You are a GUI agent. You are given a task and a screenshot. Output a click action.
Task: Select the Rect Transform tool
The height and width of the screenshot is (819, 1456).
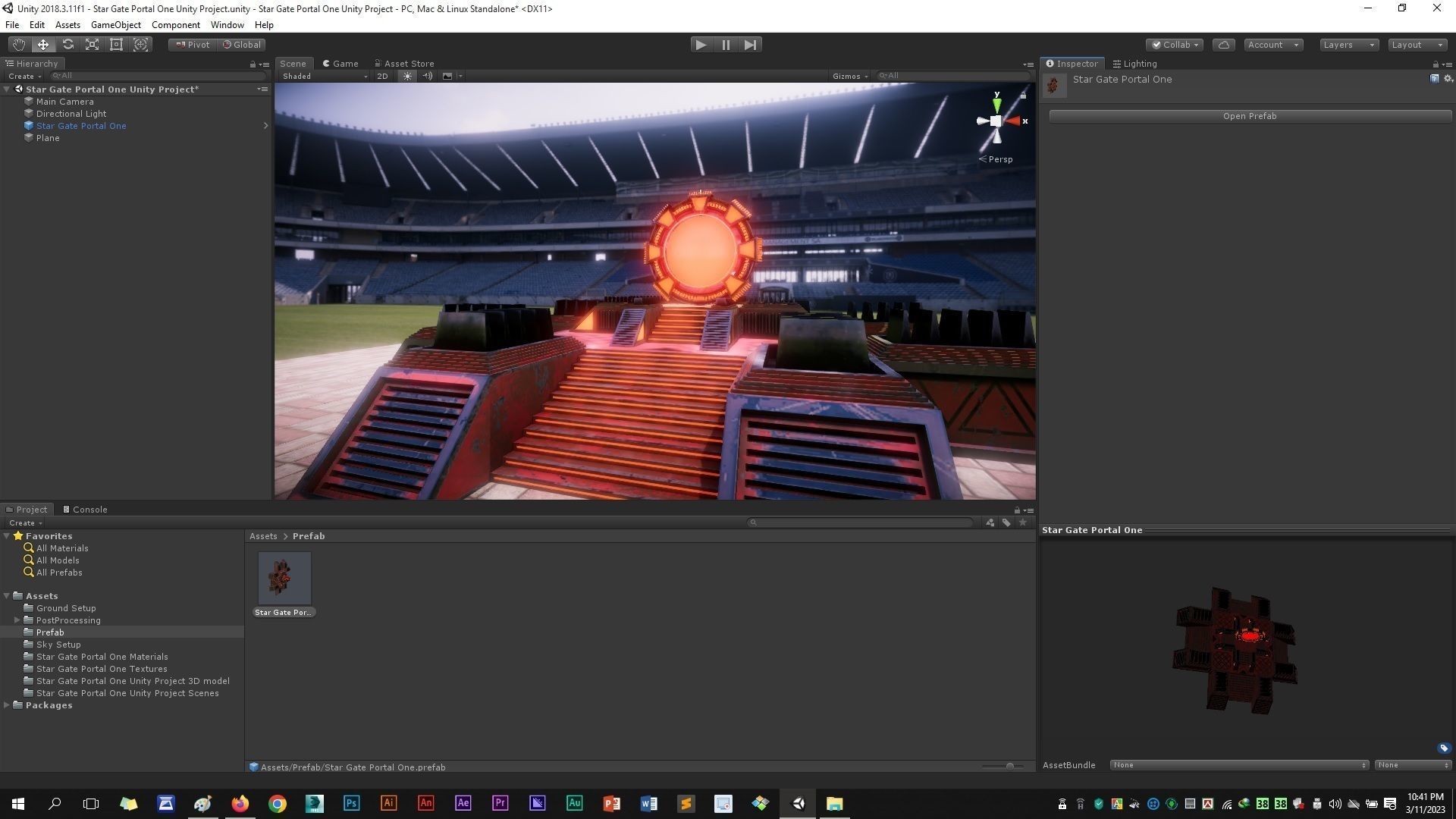(116, 45)
